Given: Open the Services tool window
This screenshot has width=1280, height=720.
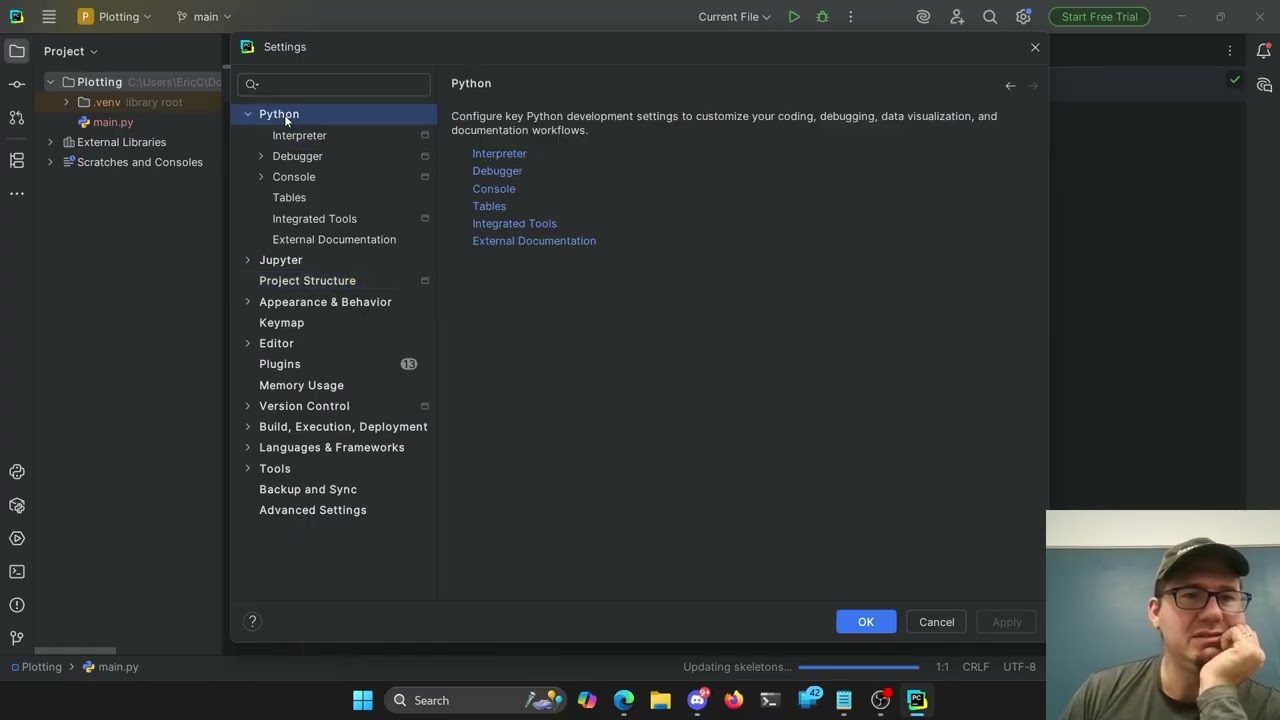Looking at the screenshot, I should click(x=17, y=539).
